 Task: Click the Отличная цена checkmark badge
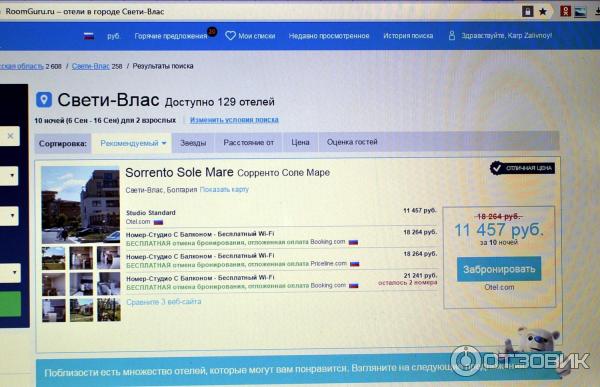click(x=522, y=168)
